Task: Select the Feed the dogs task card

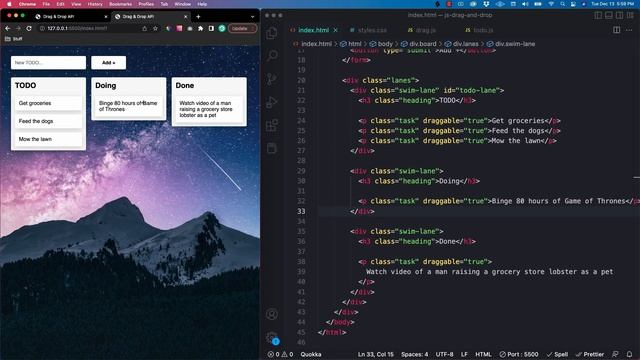Action: coord(49,121)
